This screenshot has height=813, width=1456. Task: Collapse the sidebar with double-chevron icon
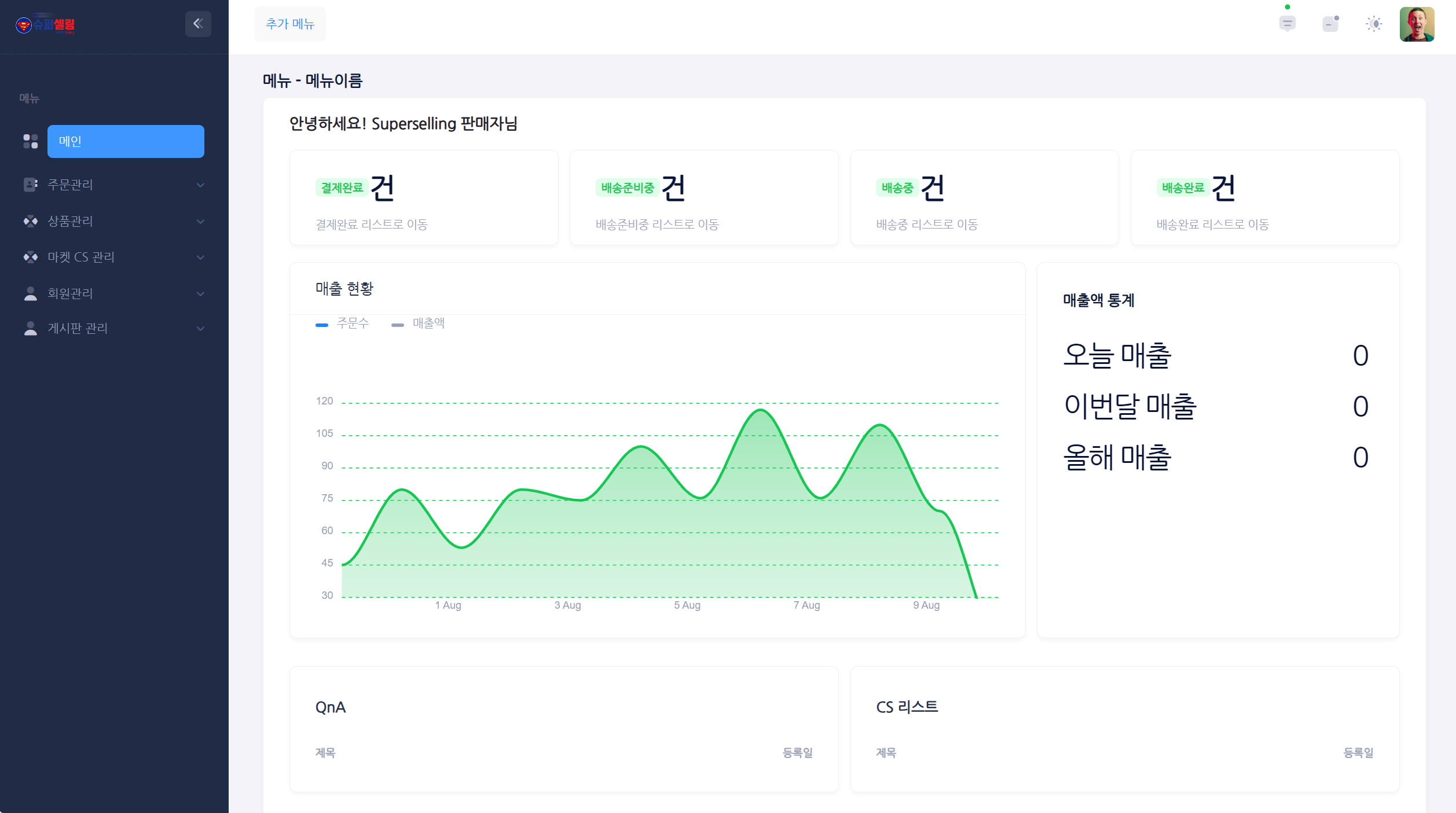(x=198, y=24)
